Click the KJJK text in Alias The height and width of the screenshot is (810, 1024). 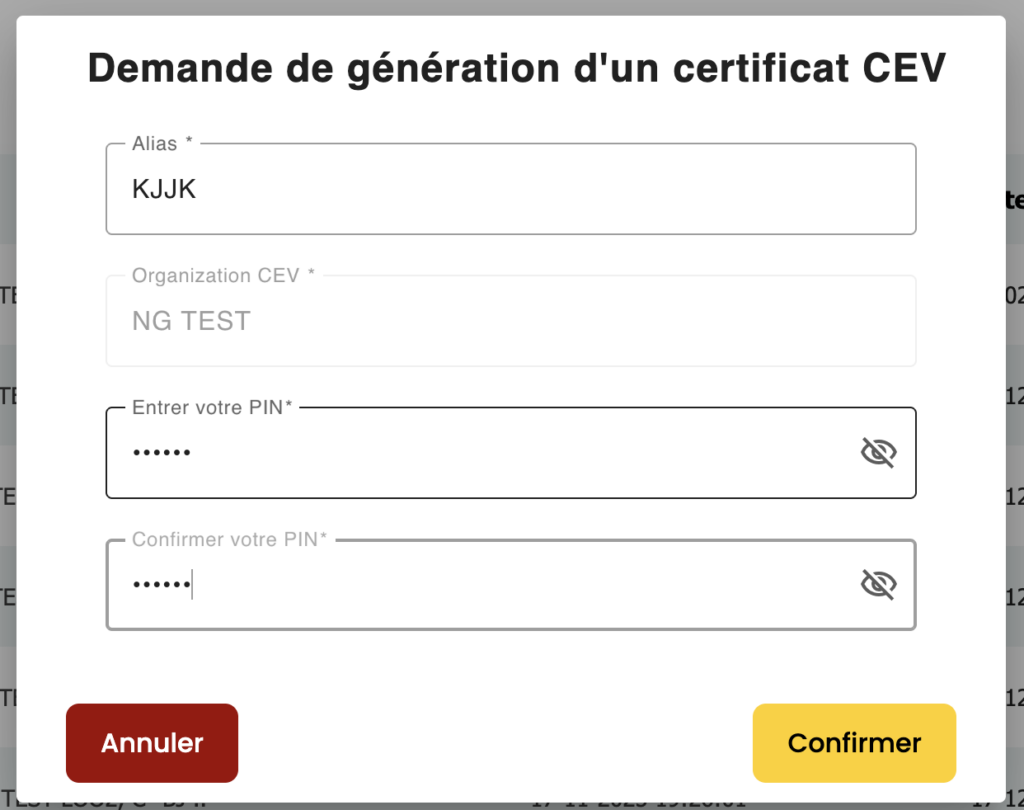coord(164,189)
